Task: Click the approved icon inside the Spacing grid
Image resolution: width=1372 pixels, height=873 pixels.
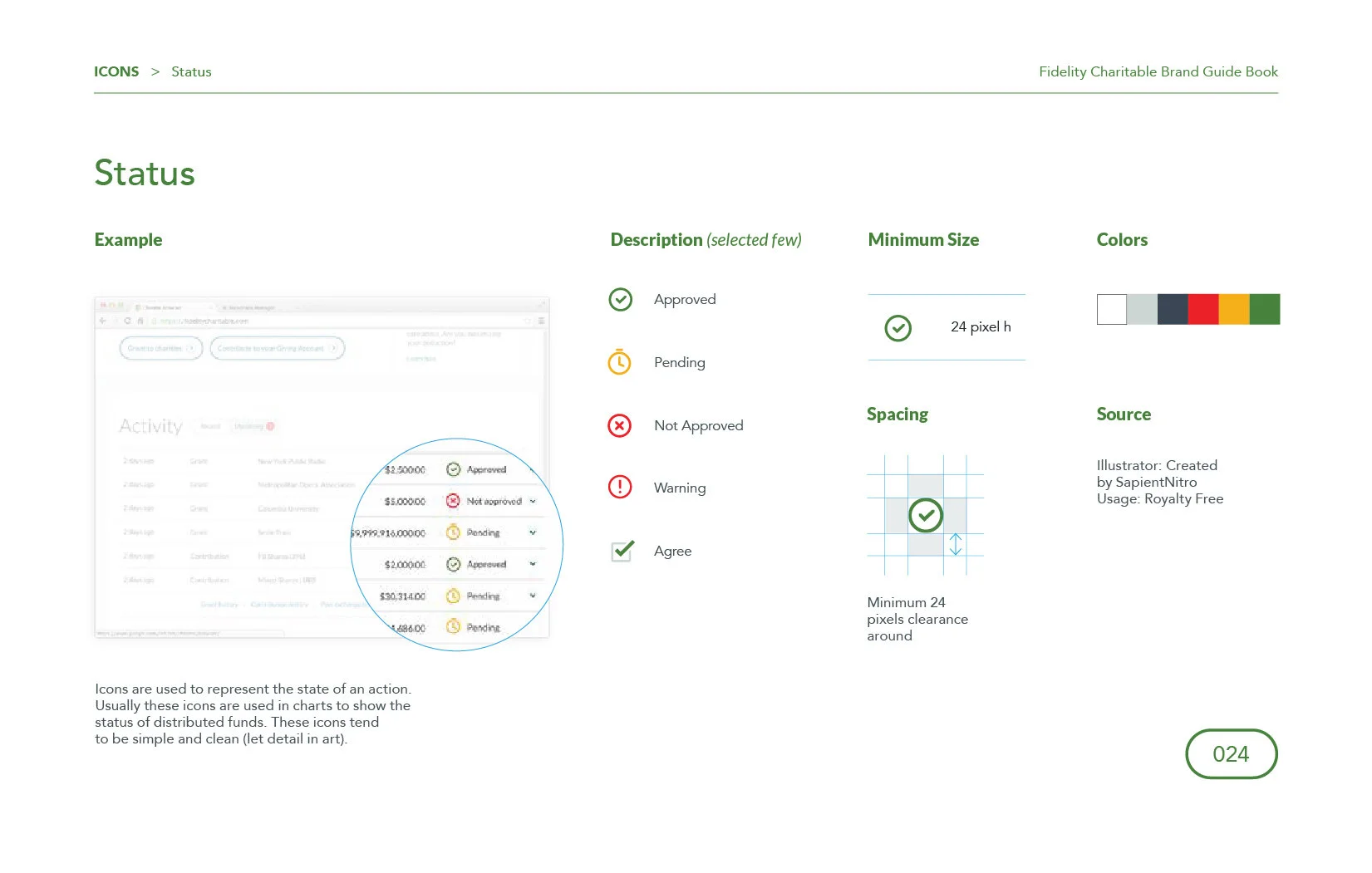Action: tap(926, 515)
